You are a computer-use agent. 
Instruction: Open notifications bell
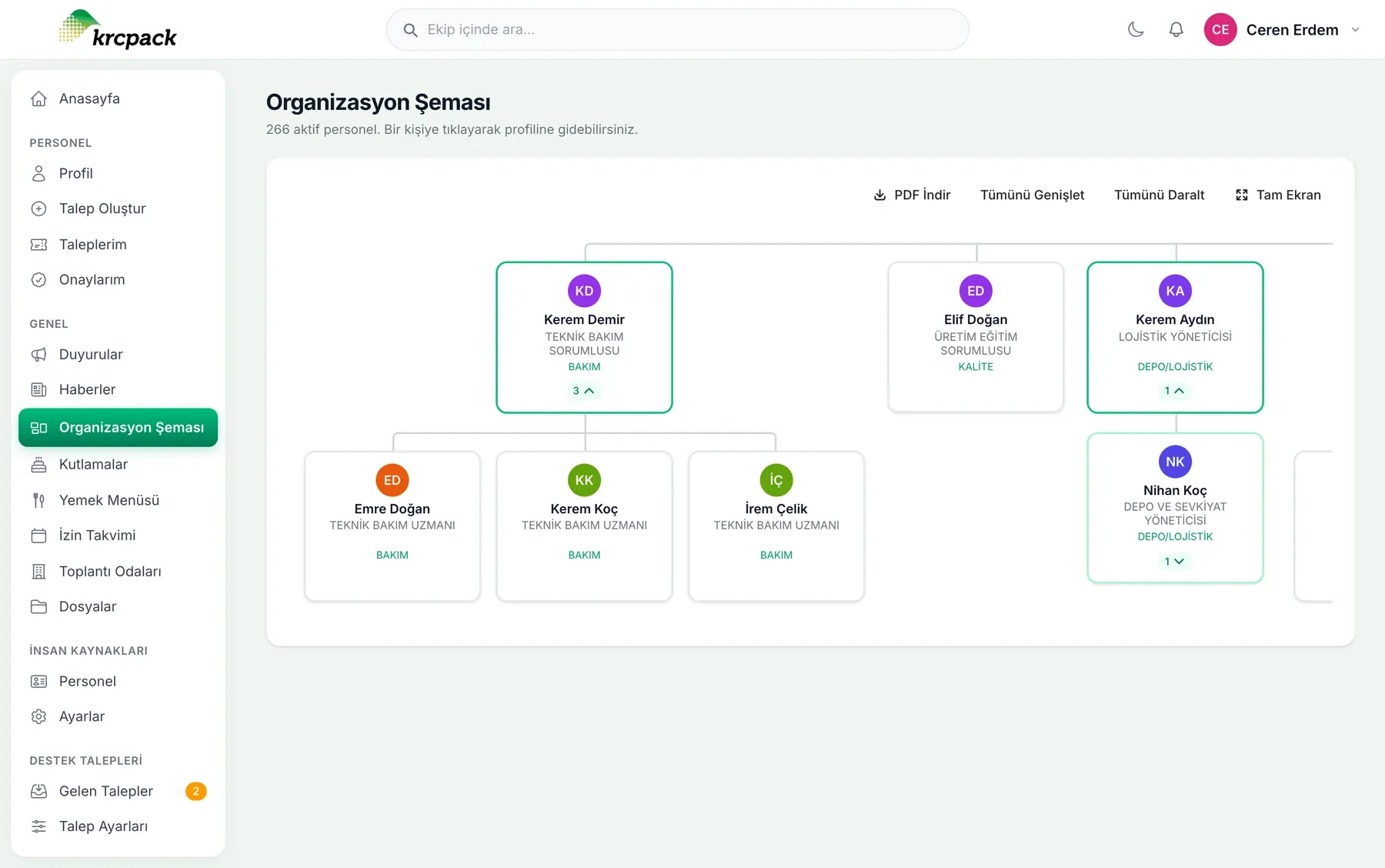point(1176,30)
